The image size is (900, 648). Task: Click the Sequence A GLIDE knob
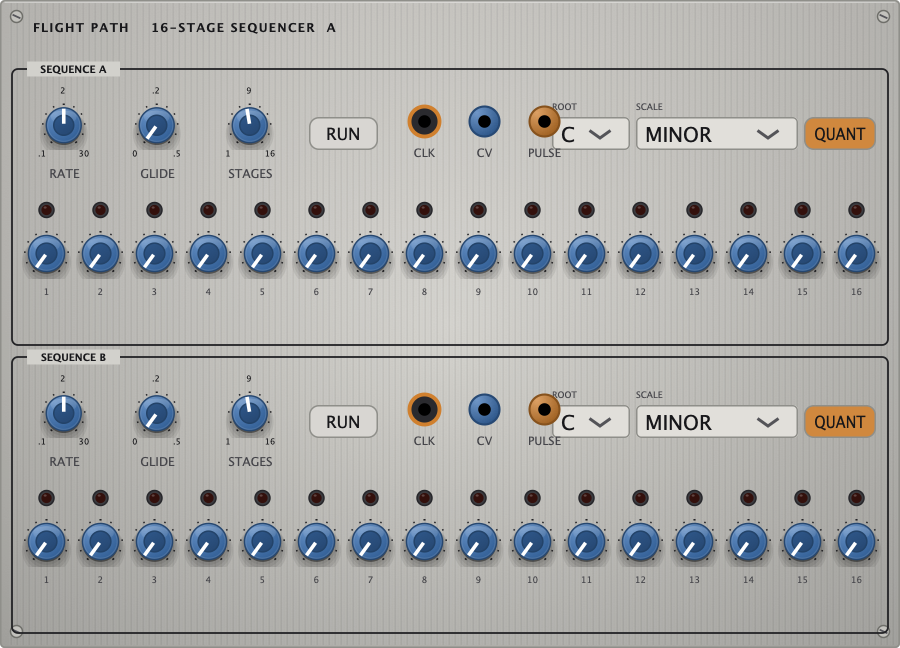(157, 125)
